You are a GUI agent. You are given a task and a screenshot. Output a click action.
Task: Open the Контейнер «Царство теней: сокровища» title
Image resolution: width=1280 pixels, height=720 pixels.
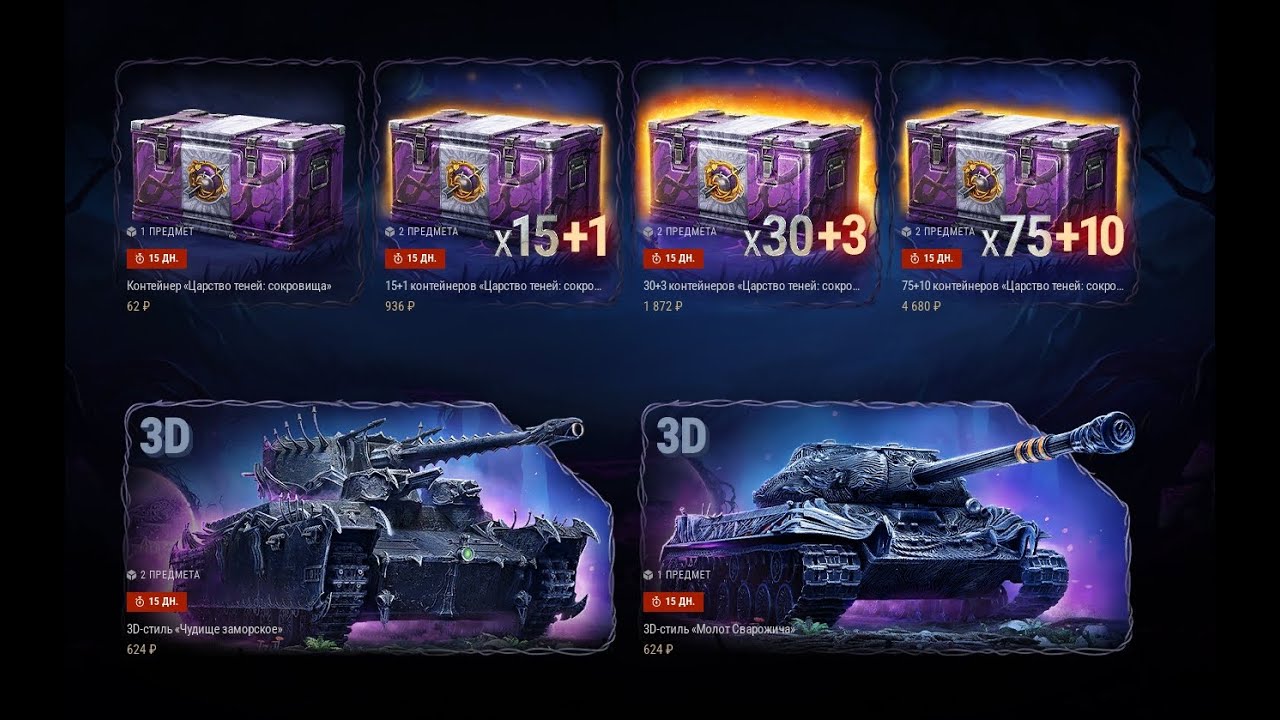(229, 286)
